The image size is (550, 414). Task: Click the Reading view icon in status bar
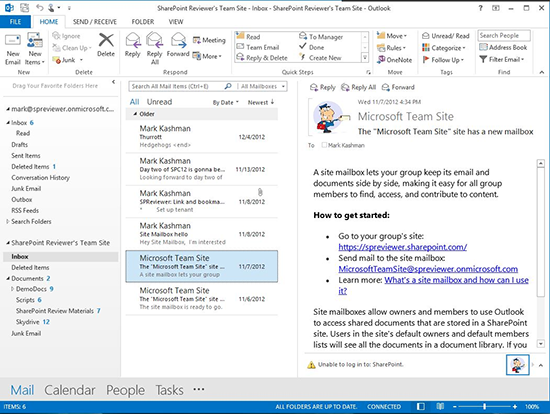[x=440, y=406]
